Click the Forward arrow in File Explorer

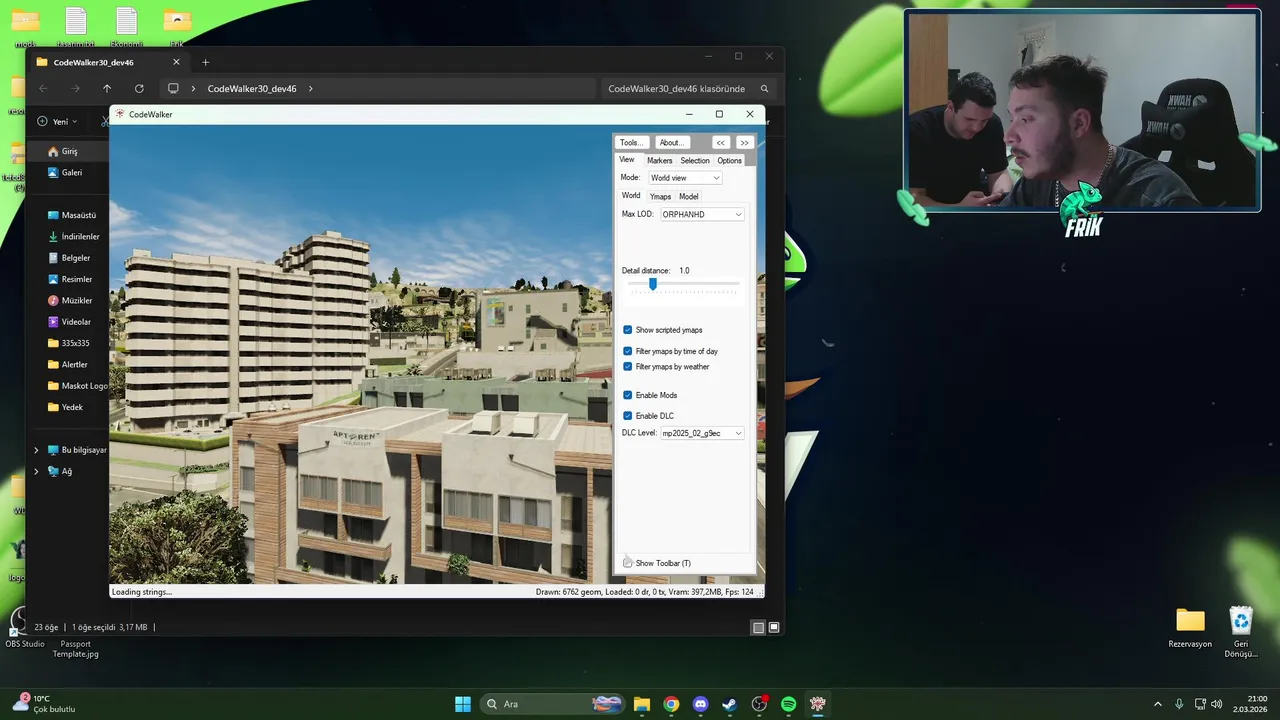(75, 88)
